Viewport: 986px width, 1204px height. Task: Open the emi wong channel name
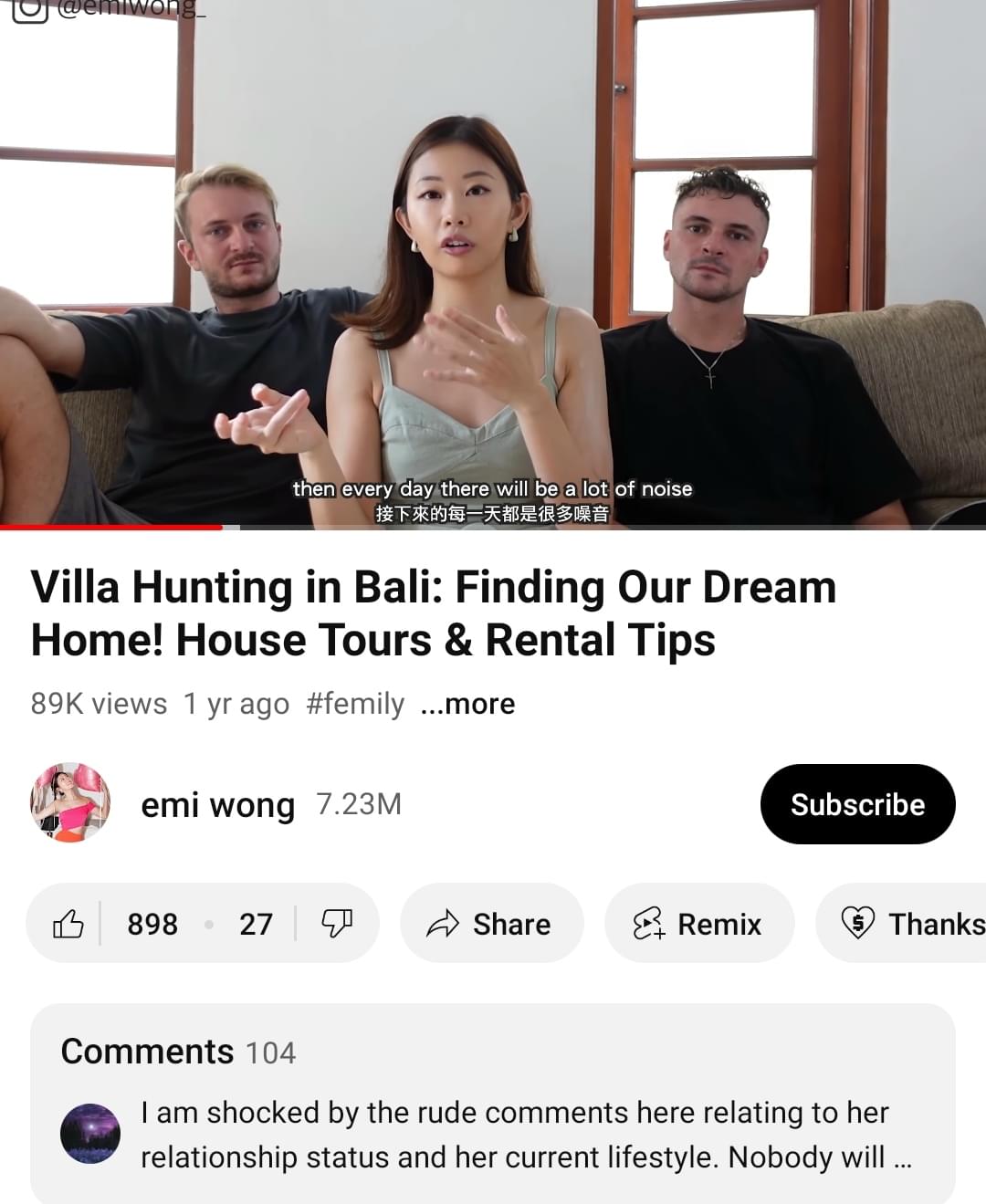[x=218, y=805]
